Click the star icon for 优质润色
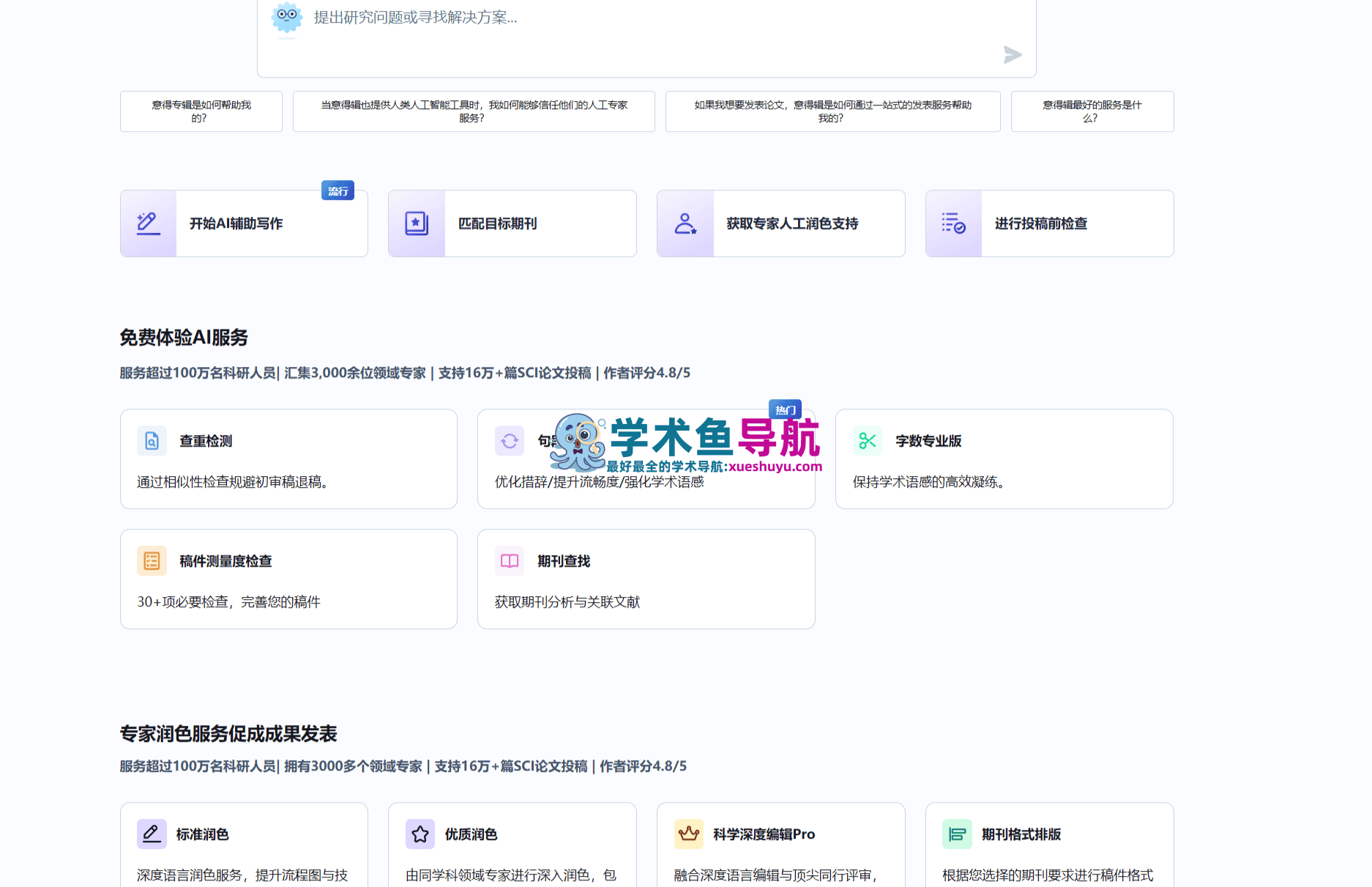The image size is (1372, 887). coord(420,834)
